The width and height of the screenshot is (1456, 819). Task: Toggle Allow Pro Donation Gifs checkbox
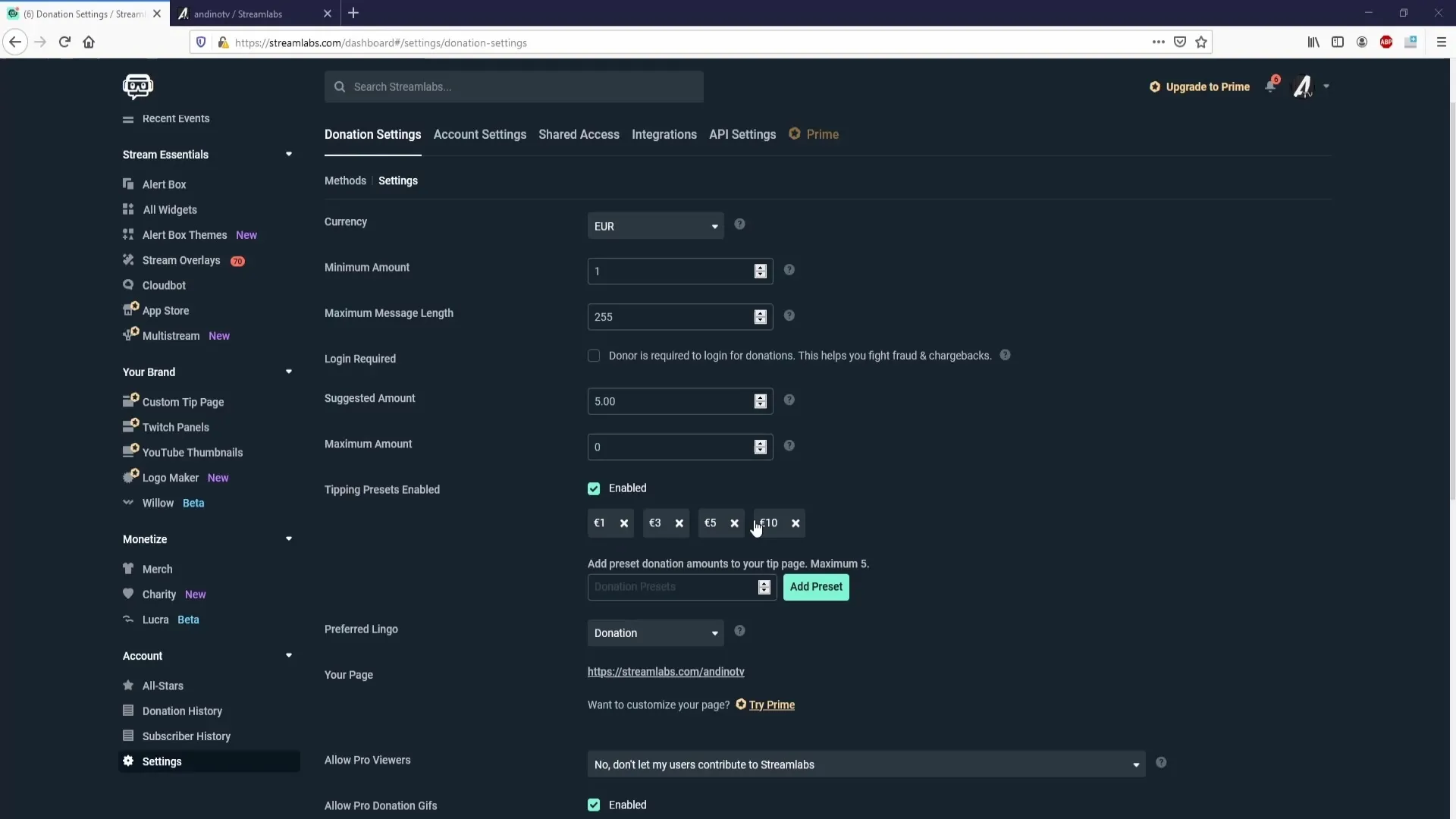594,805
